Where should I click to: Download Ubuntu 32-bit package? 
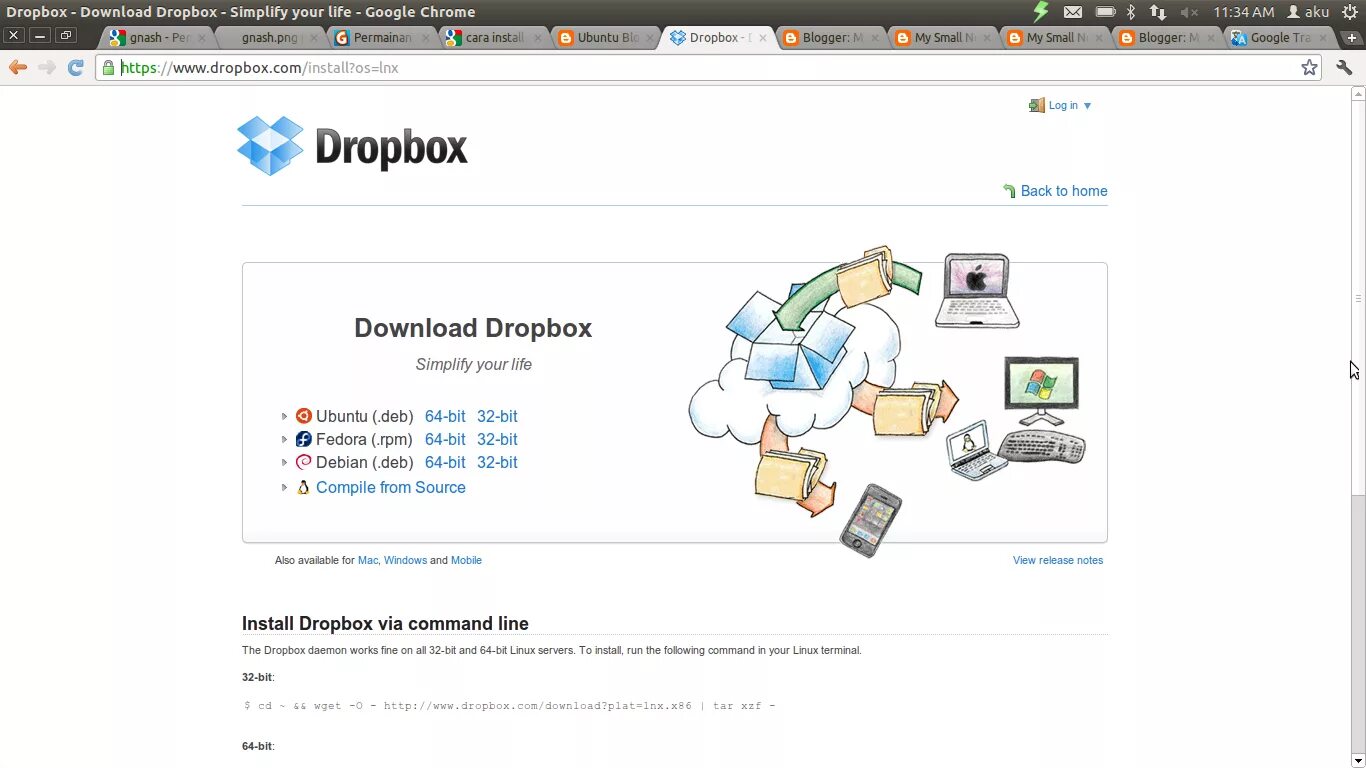pyautogui.click(x=497, y=416)
